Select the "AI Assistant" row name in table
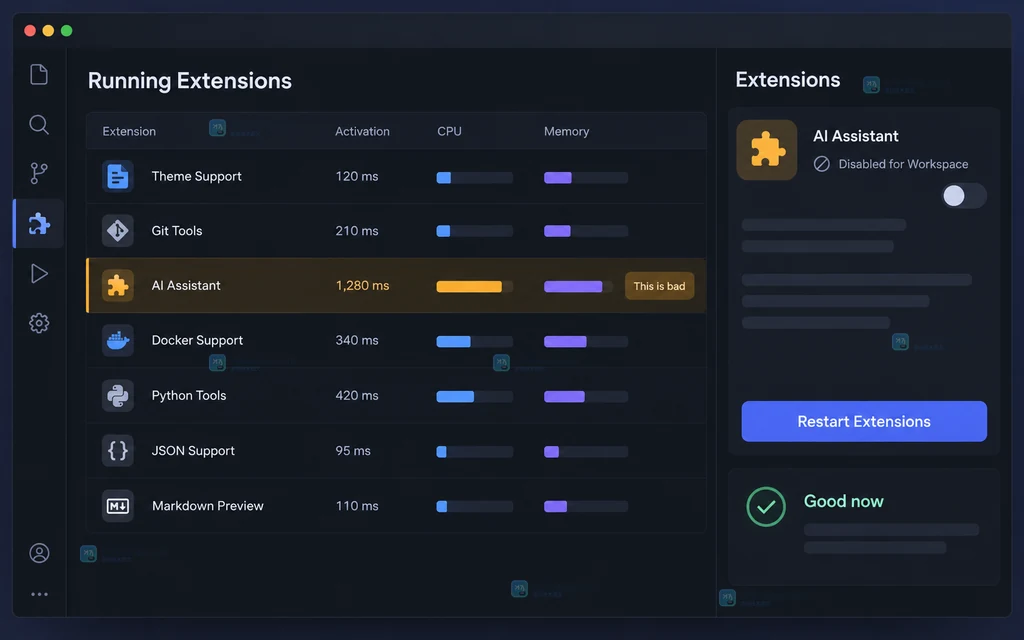This screenshot has height=640, width=1024. [186, 285]
